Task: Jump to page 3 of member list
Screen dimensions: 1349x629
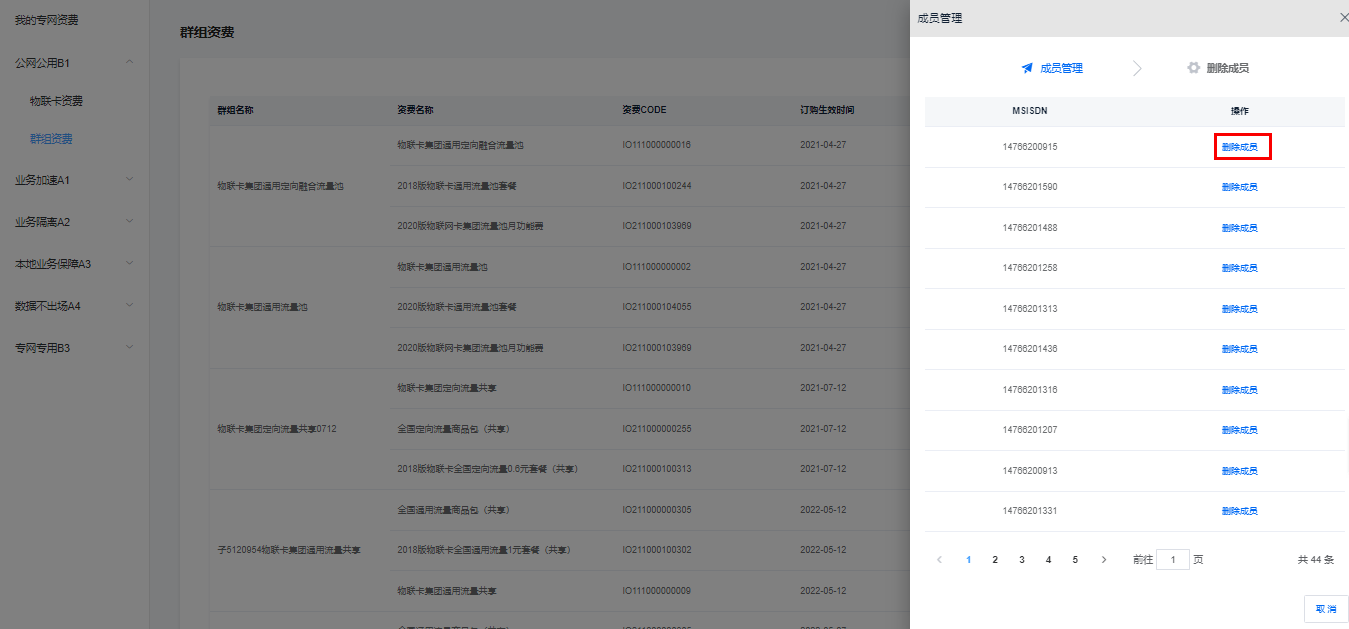Action: point(1021,560)
